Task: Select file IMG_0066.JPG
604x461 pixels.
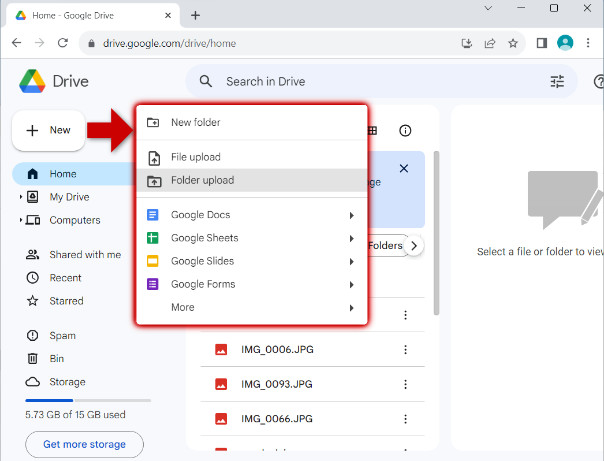Action: coord(312,419)
